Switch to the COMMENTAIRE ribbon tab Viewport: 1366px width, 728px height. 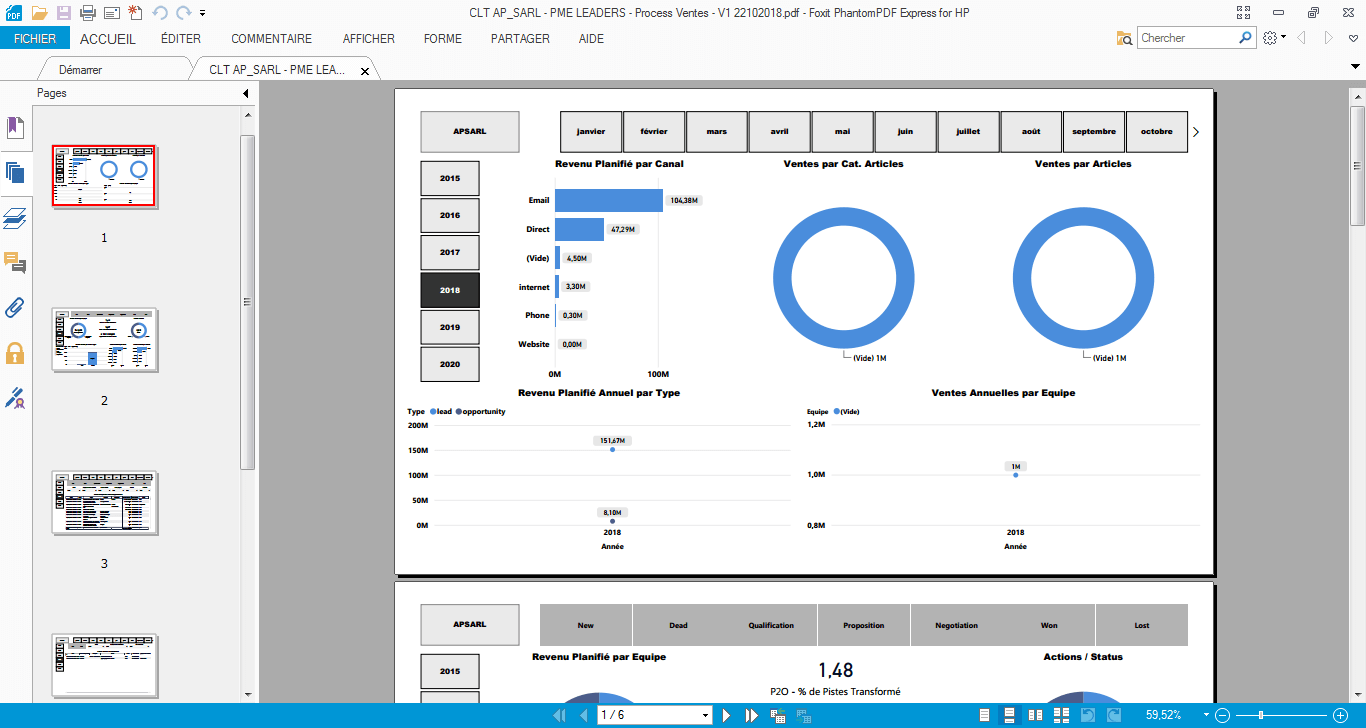[x=271, y=38]
